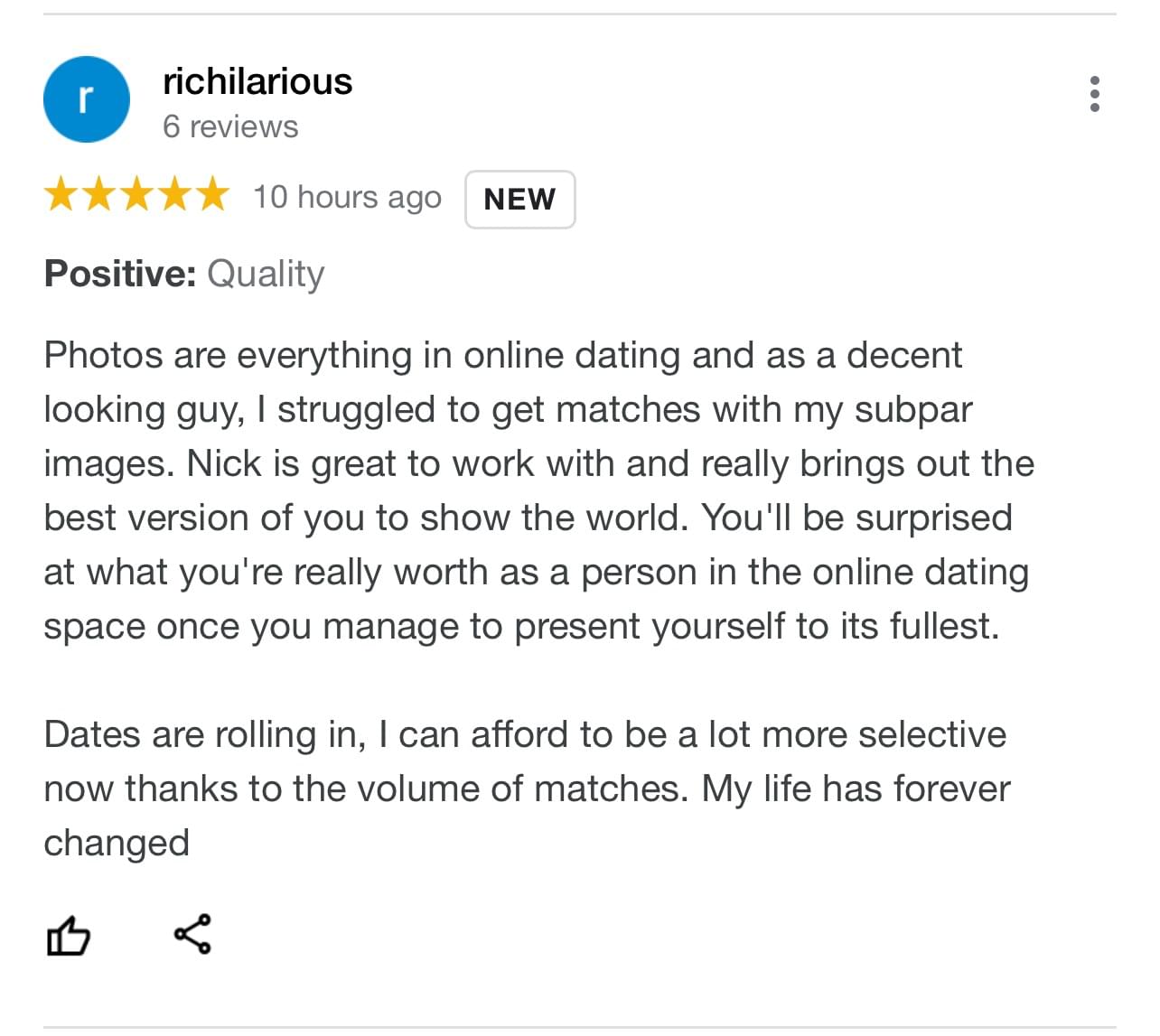This screenshot has height=1036, width=1160.
Task: Like the review with thumbs-up icon
Action: [69, 936]
